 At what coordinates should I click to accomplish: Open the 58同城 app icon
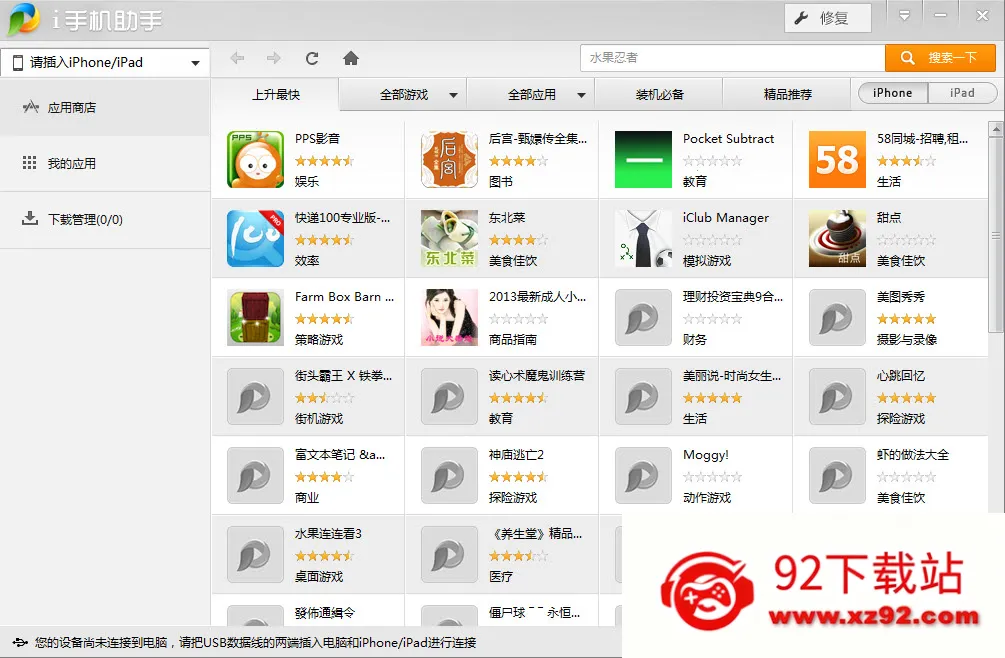coord(837,159)
